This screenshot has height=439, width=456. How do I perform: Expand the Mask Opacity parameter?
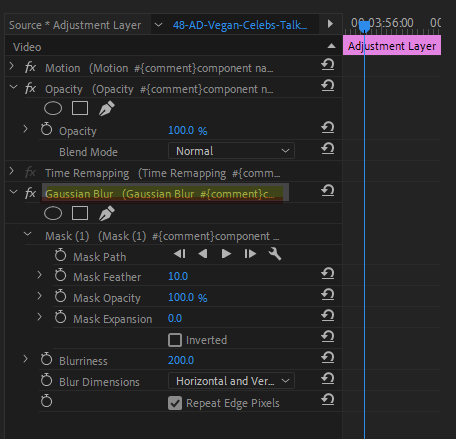[x=40, y=296]
